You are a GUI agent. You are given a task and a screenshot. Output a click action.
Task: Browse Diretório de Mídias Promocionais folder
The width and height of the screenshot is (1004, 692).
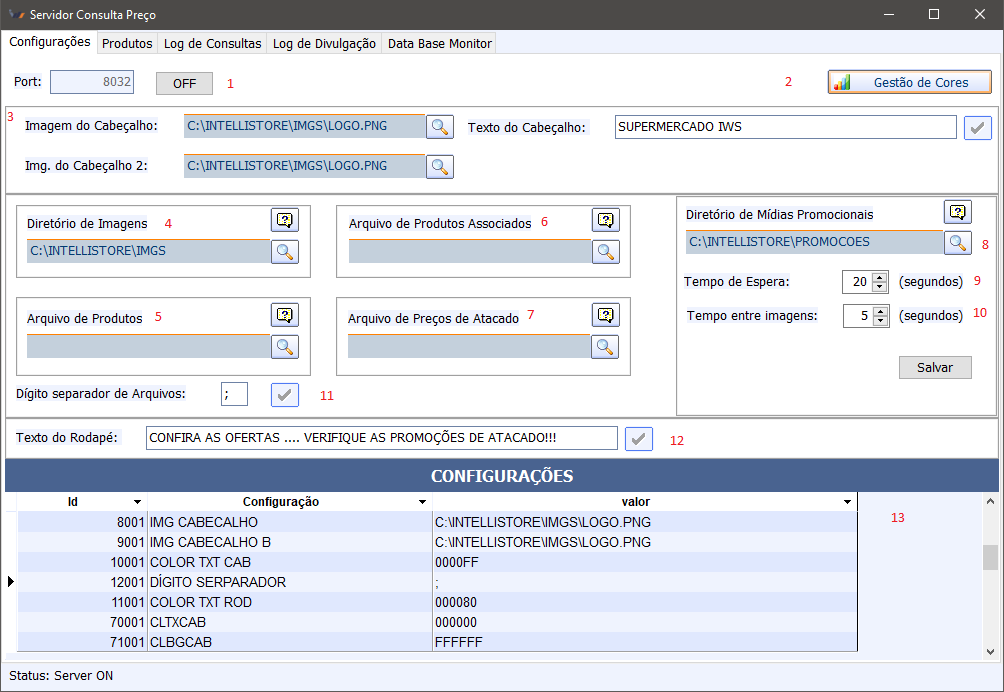click(958, 242)
